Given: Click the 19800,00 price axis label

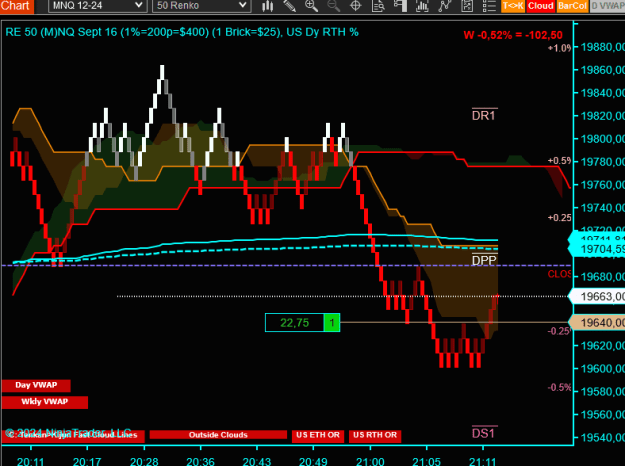Looking at the screenshot, I should pos(603,139).
